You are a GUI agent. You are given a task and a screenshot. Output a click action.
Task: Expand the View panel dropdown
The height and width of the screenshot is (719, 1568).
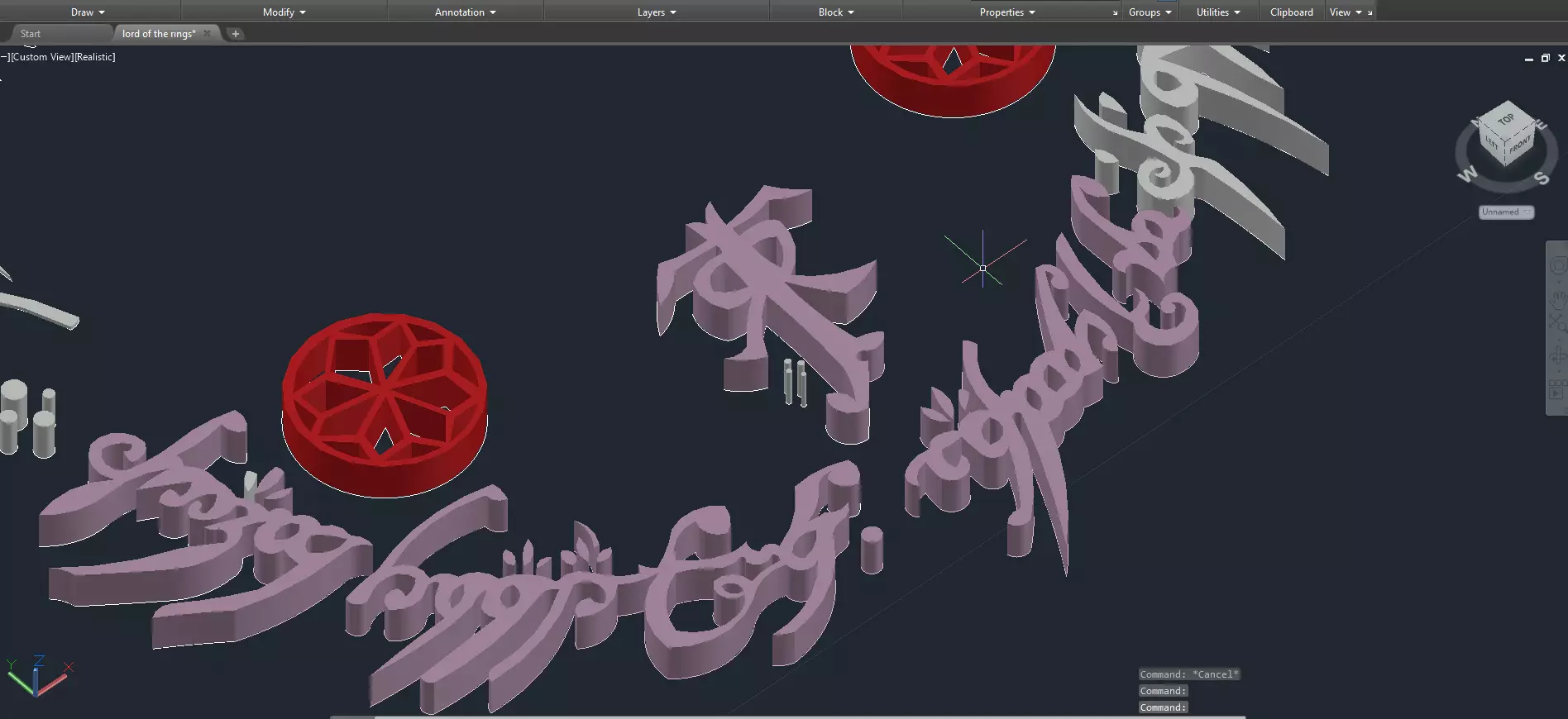[1346, 12]
